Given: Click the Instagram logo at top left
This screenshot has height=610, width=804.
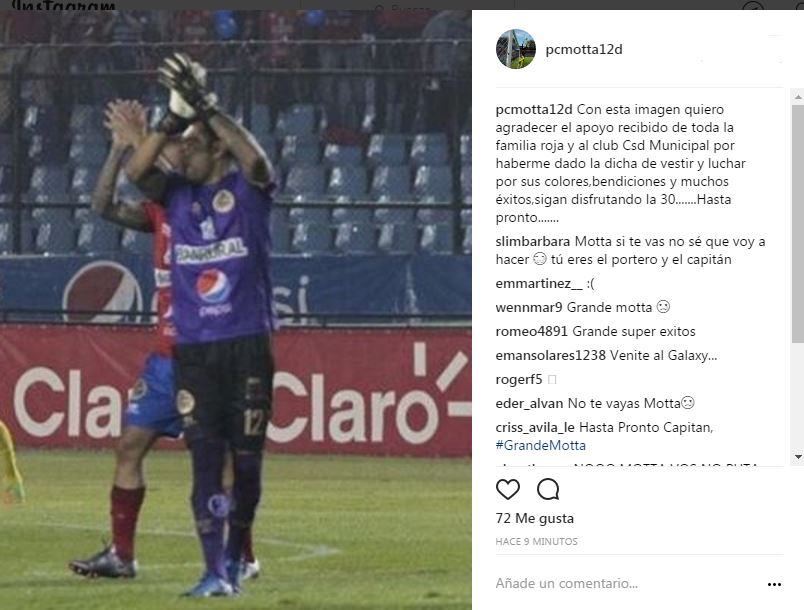Looking at the screenshot, I should click(63, 6).
